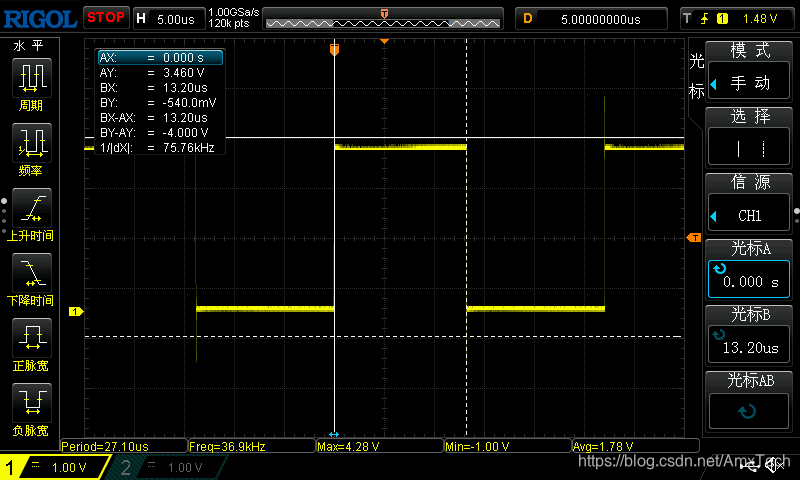Click the BY-AY = -4.000 V readout

[154, 133]
